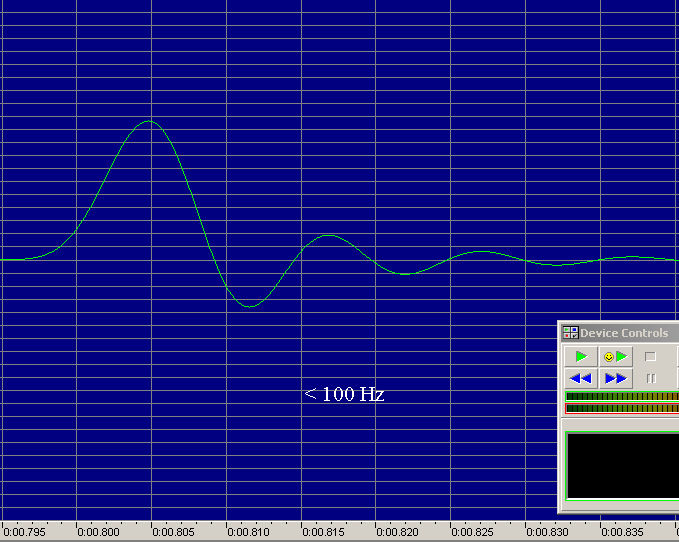Click the 0:00.805 mark on time ruler

tap(173, 532)
